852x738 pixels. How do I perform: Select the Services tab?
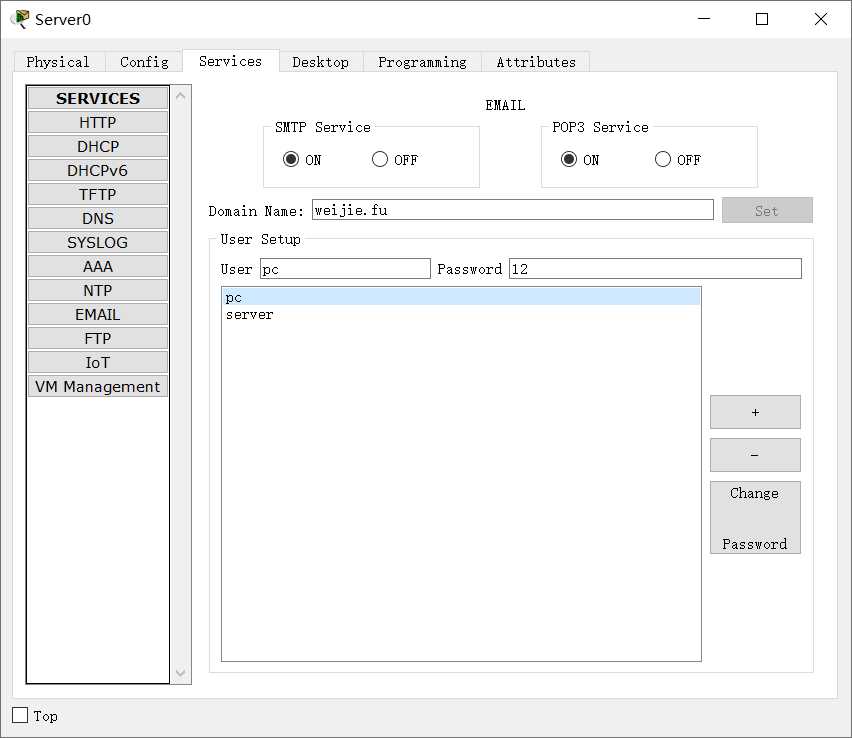pos(230,61)
